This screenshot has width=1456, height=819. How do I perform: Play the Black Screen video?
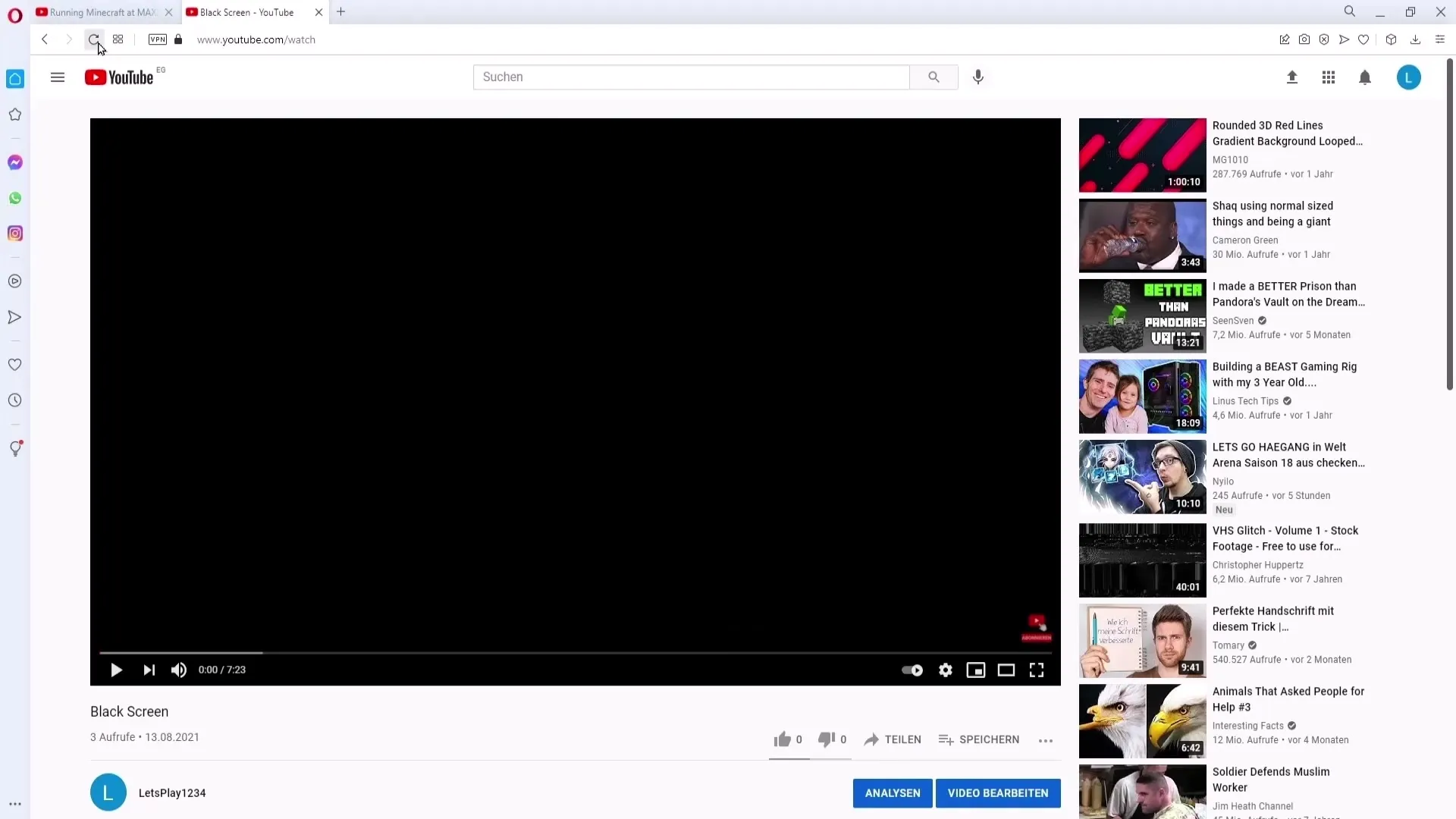pos(116,670)
